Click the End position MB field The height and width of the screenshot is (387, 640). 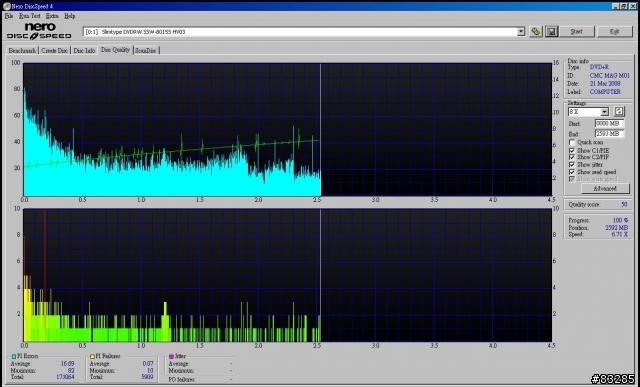(609, 134)
